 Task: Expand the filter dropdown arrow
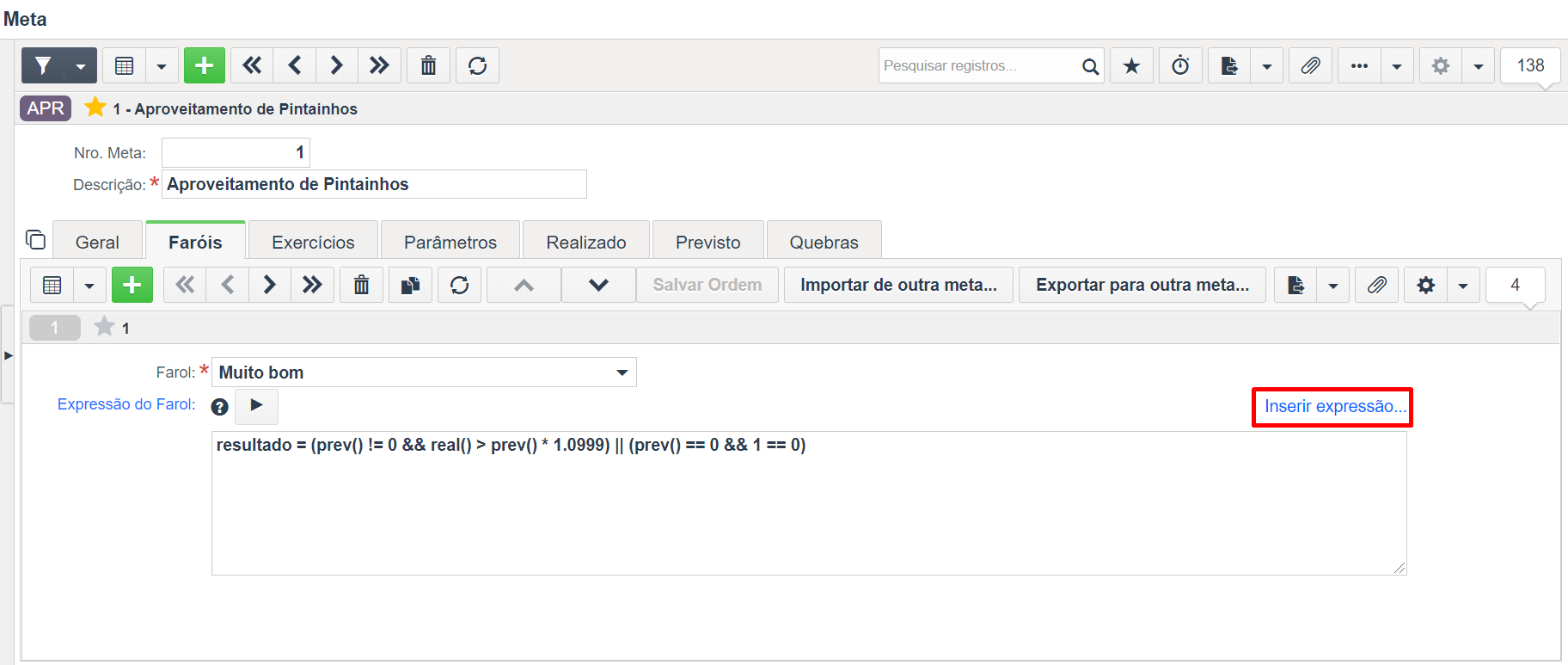click(81, 65)
